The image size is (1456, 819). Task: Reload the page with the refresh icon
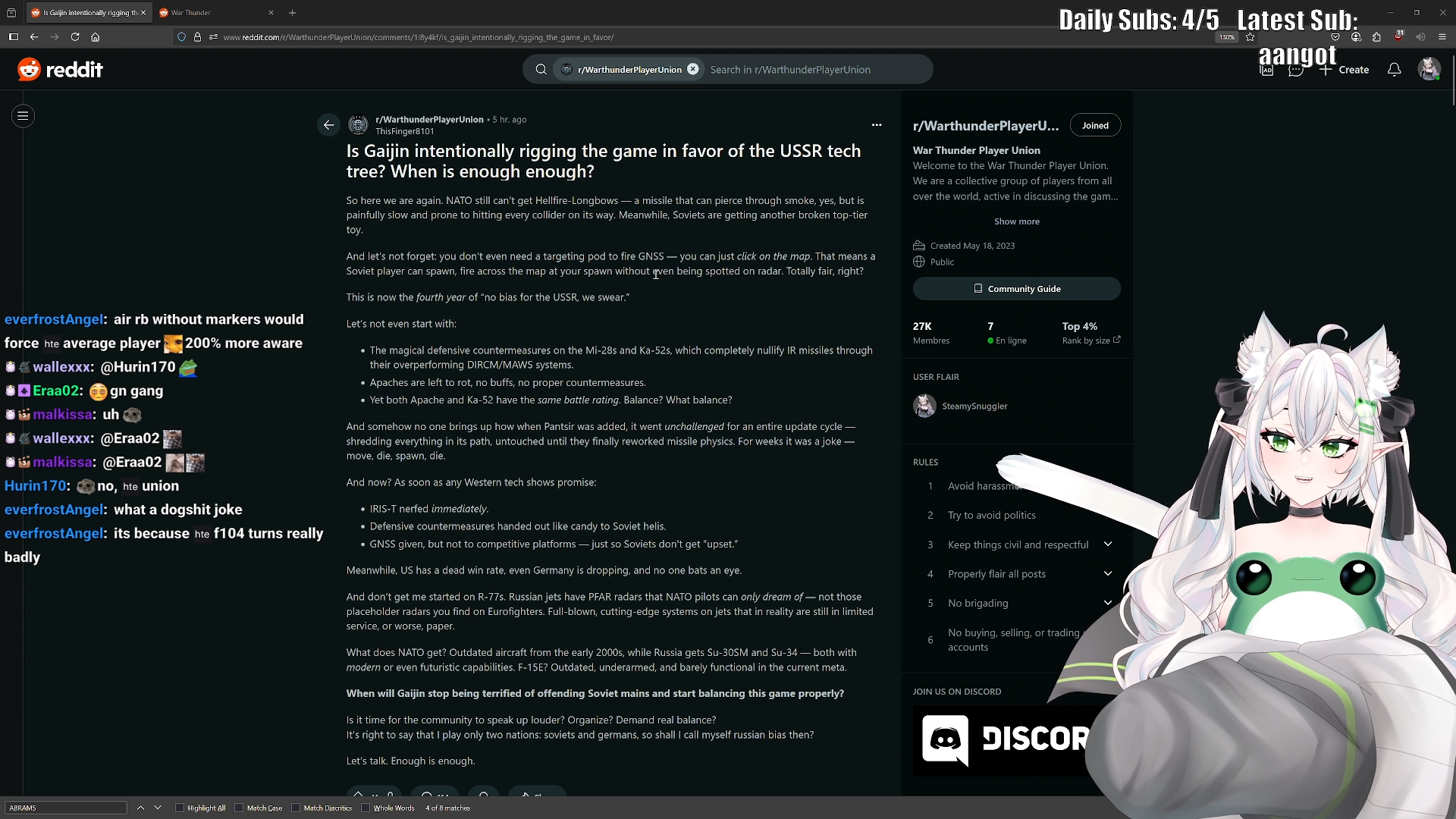pos(75,37)
